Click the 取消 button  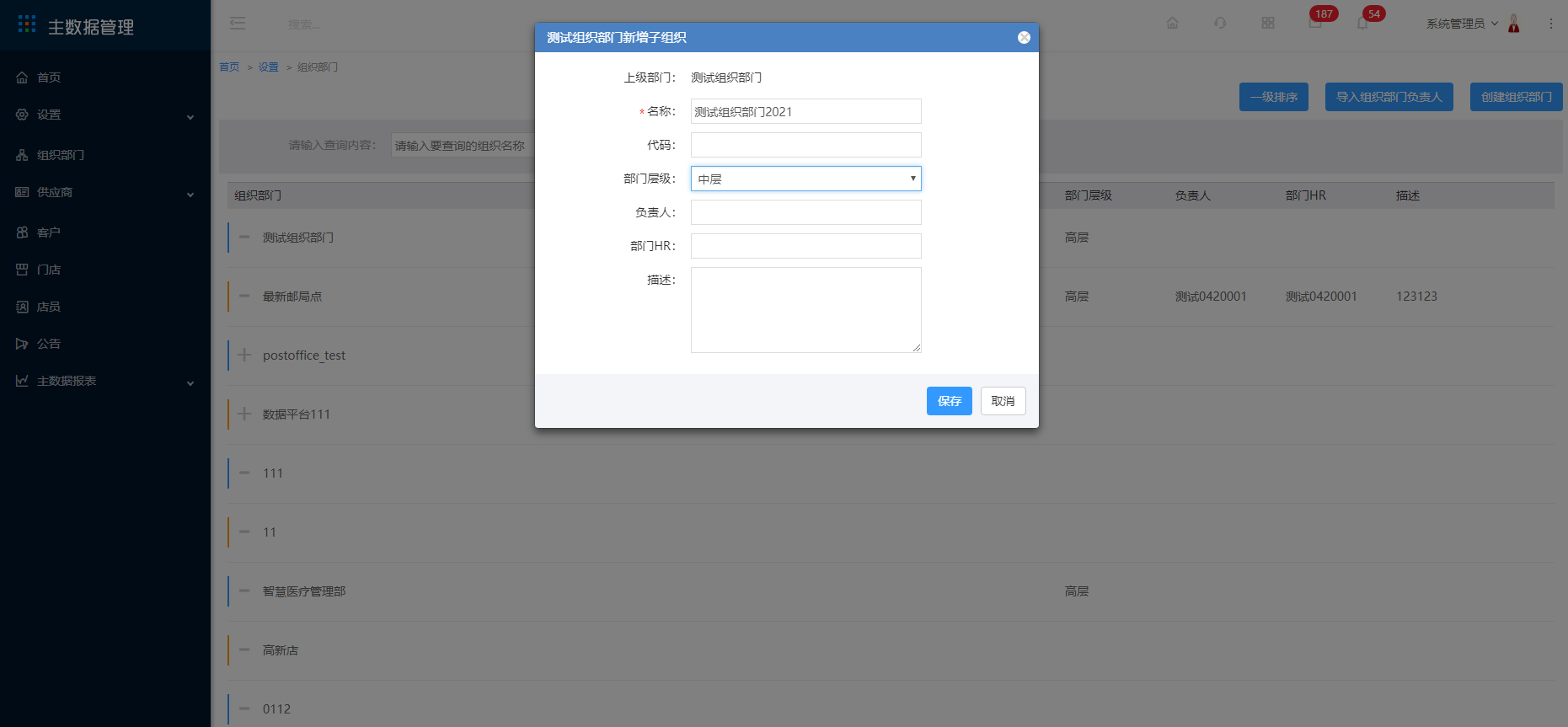click(x=1003, y=401)
